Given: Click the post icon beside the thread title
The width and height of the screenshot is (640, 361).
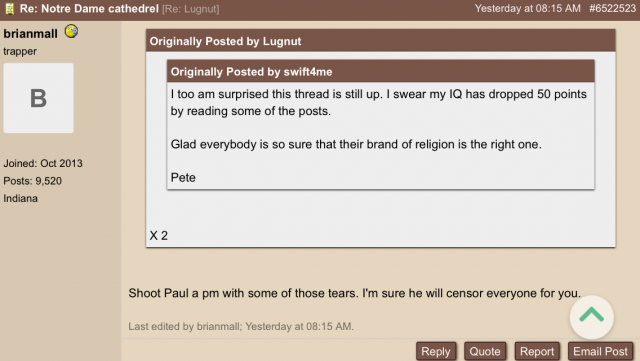Looking at the screenshot, I should tap(10, 9).
